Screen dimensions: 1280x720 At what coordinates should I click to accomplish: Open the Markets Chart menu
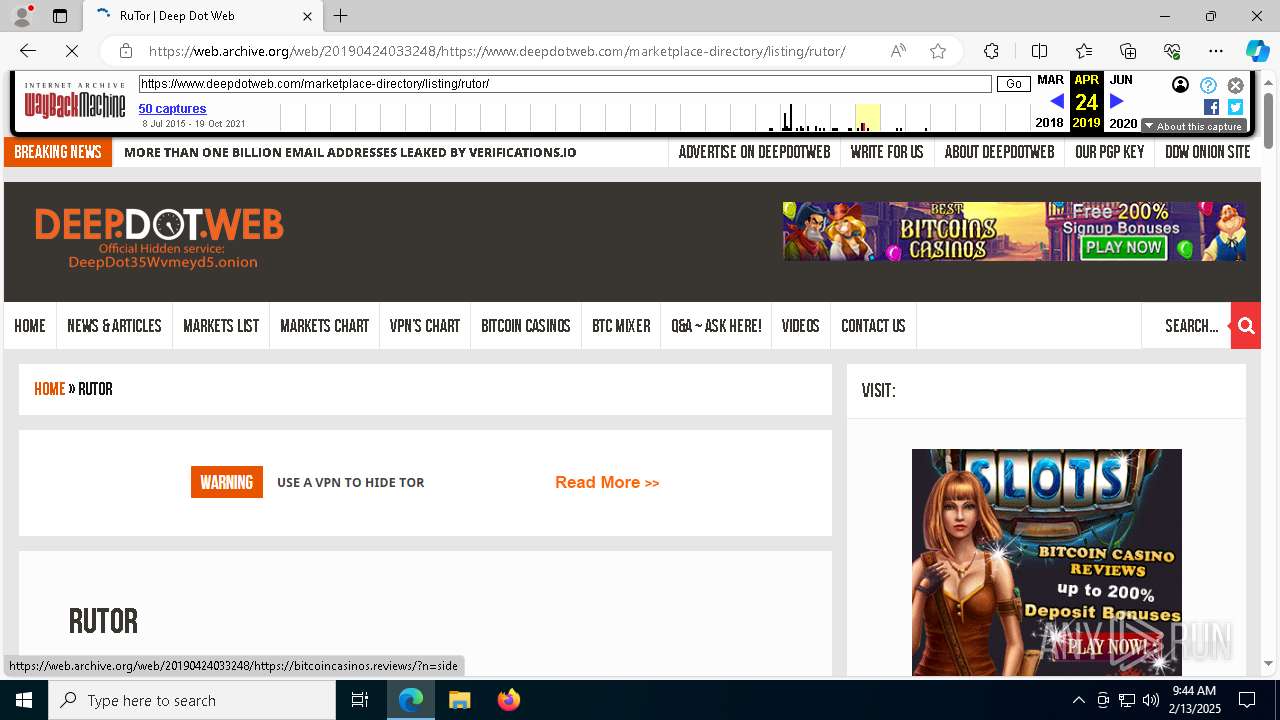coord(324,326)
